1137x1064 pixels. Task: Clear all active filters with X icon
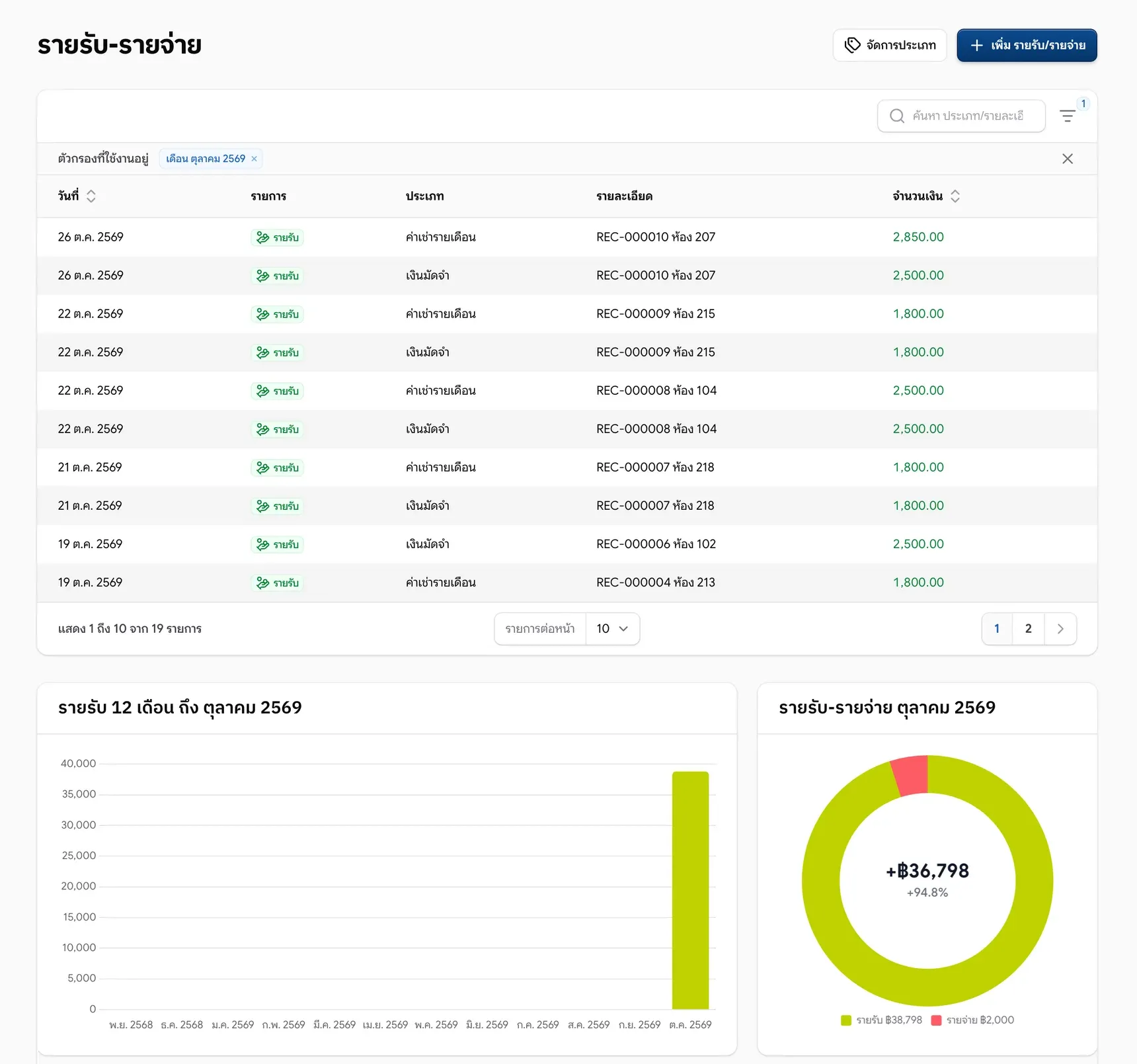click(1067, 159)
